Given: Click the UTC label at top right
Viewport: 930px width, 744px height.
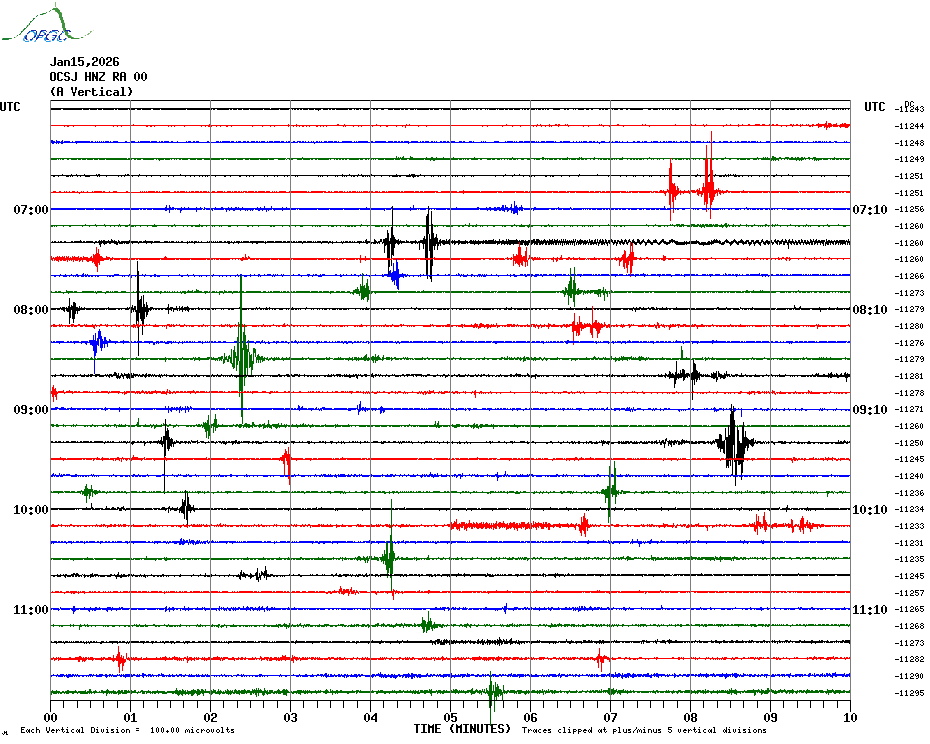Looking at the screenshot, I should 875,107.
